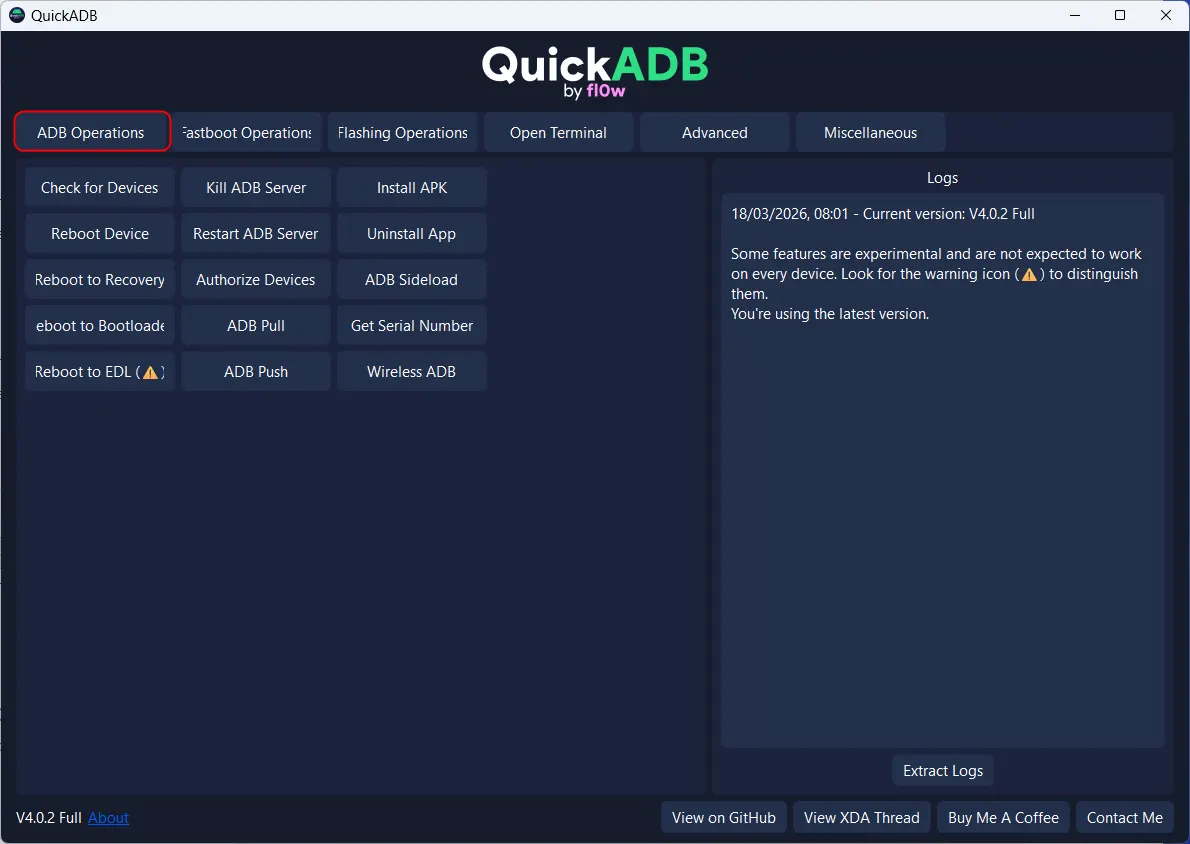Click Install APK button

click(x=412, y=187)
